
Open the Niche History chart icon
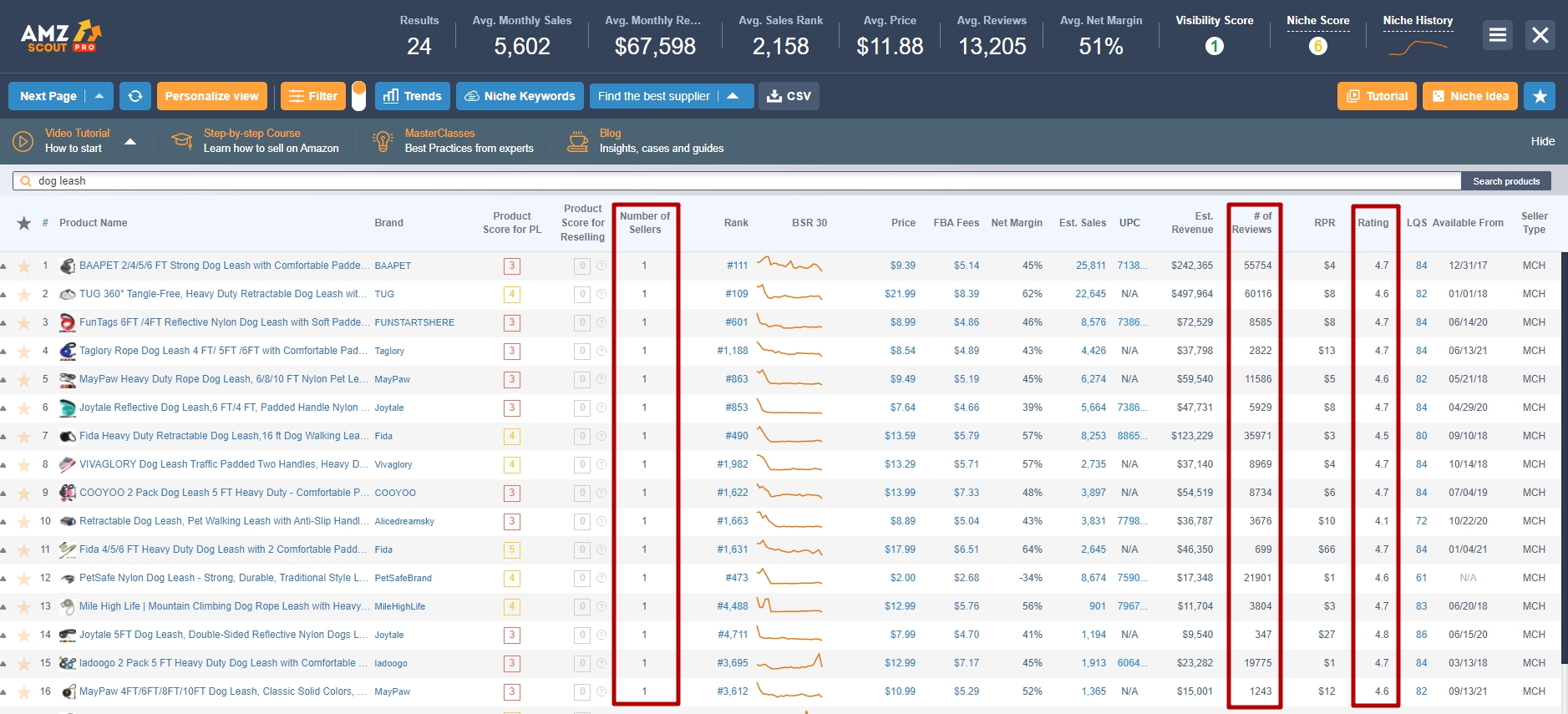click(1418, 48)
